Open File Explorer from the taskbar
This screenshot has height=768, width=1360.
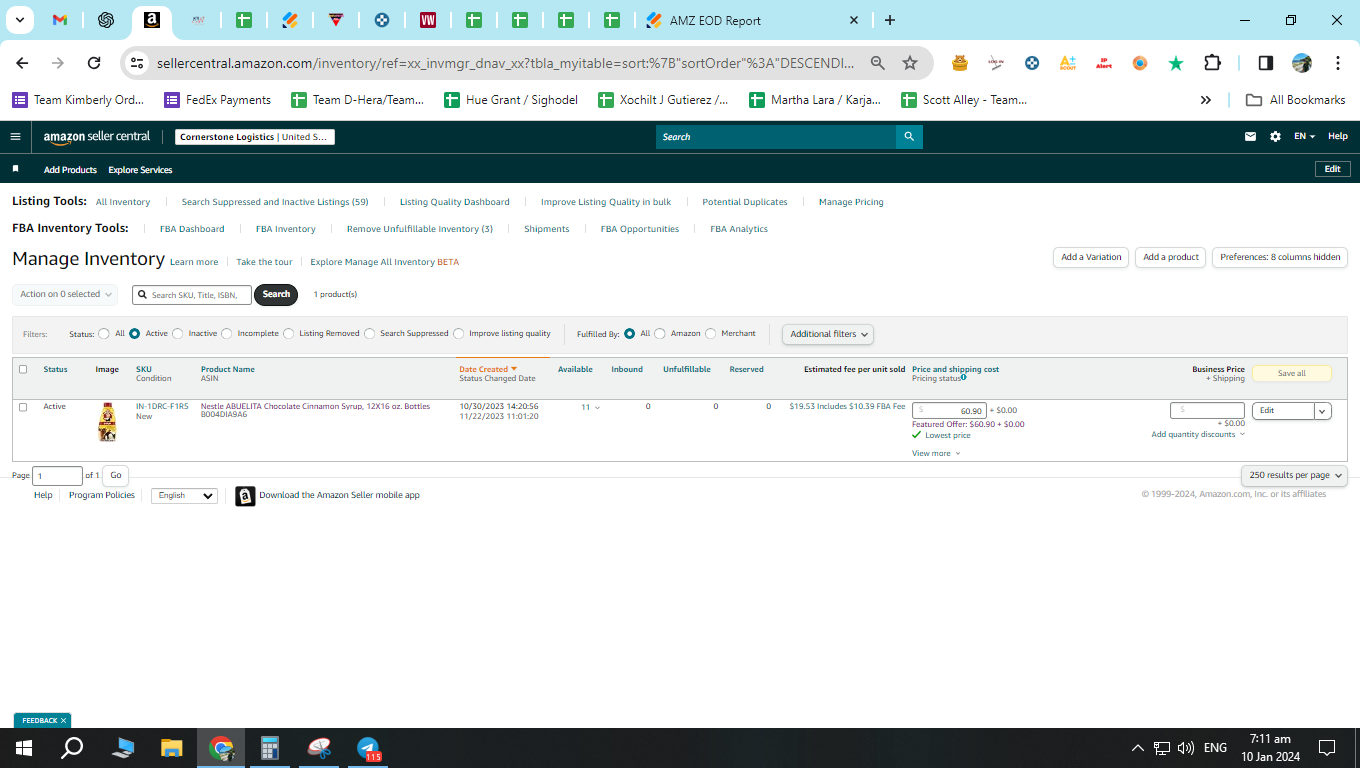pyautogui.click(x=172, y=748)
